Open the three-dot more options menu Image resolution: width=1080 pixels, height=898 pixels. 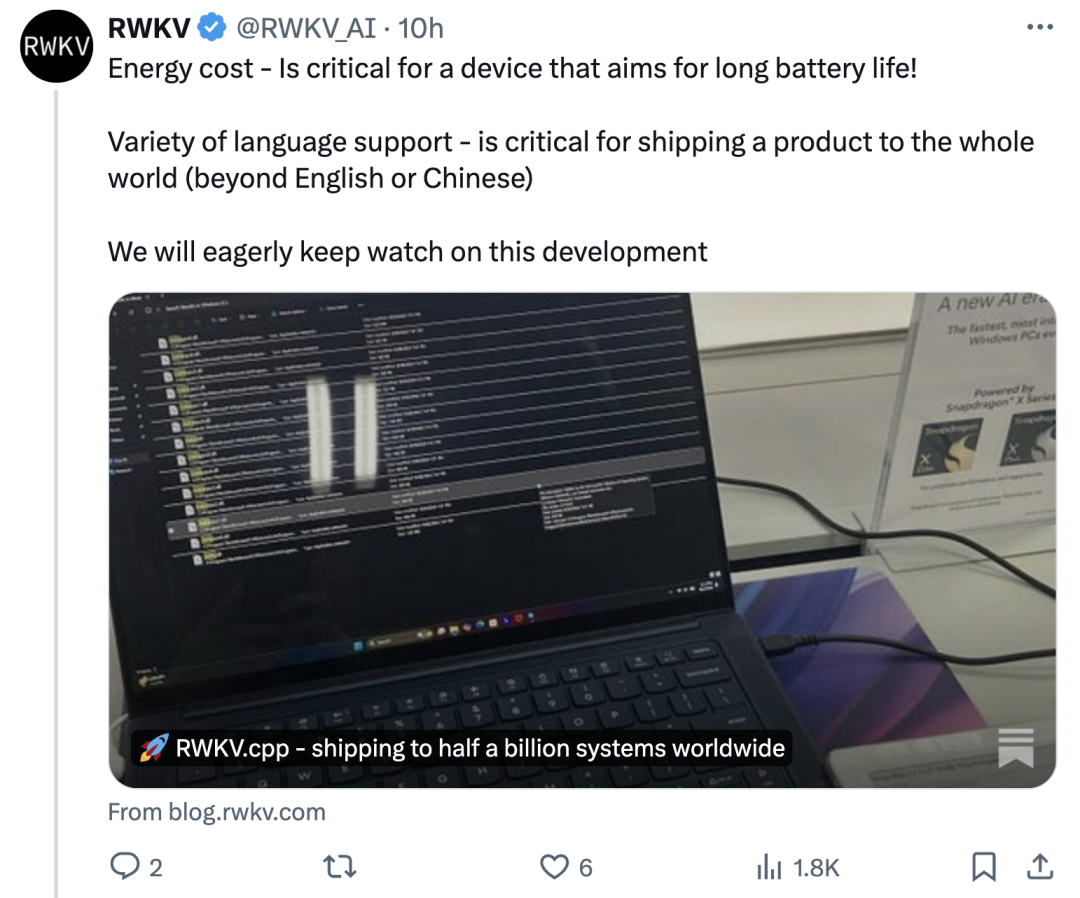click(1040, 28)
